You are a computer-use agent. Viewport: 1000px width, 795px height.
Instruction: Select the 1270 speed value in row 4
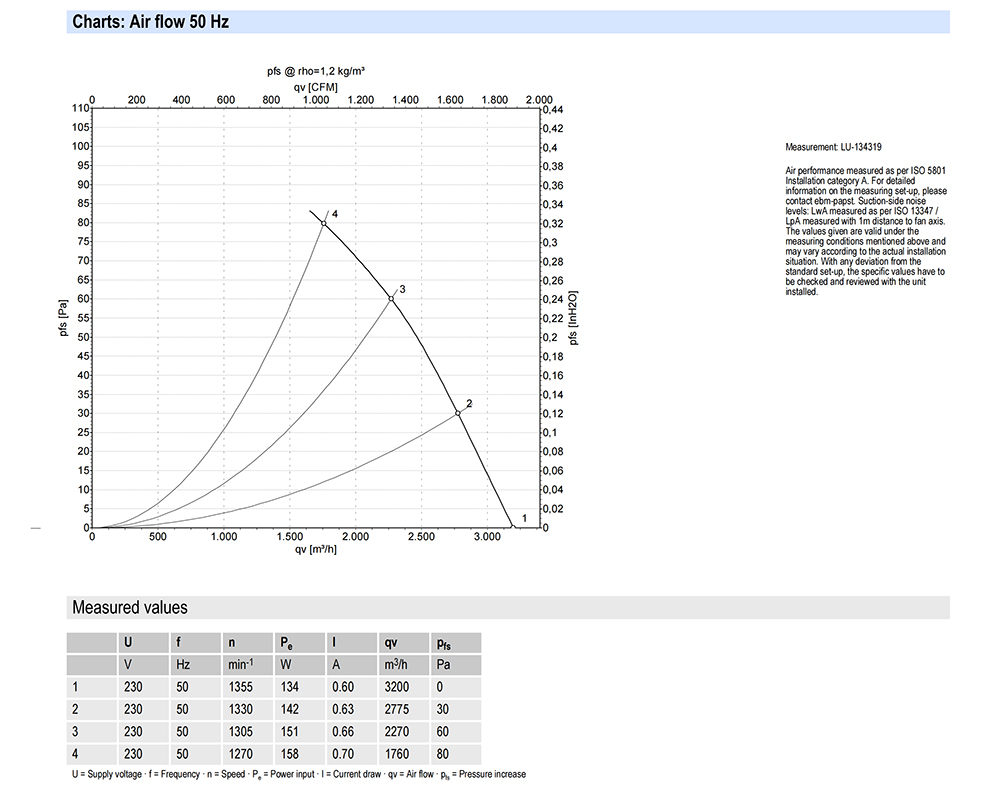coord(240,755)
